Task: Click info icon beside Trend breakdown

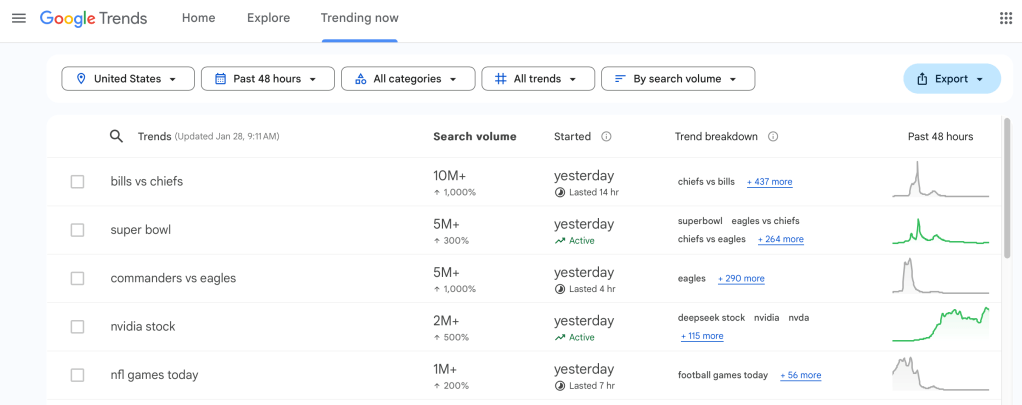Action: (x=773, y=137)
